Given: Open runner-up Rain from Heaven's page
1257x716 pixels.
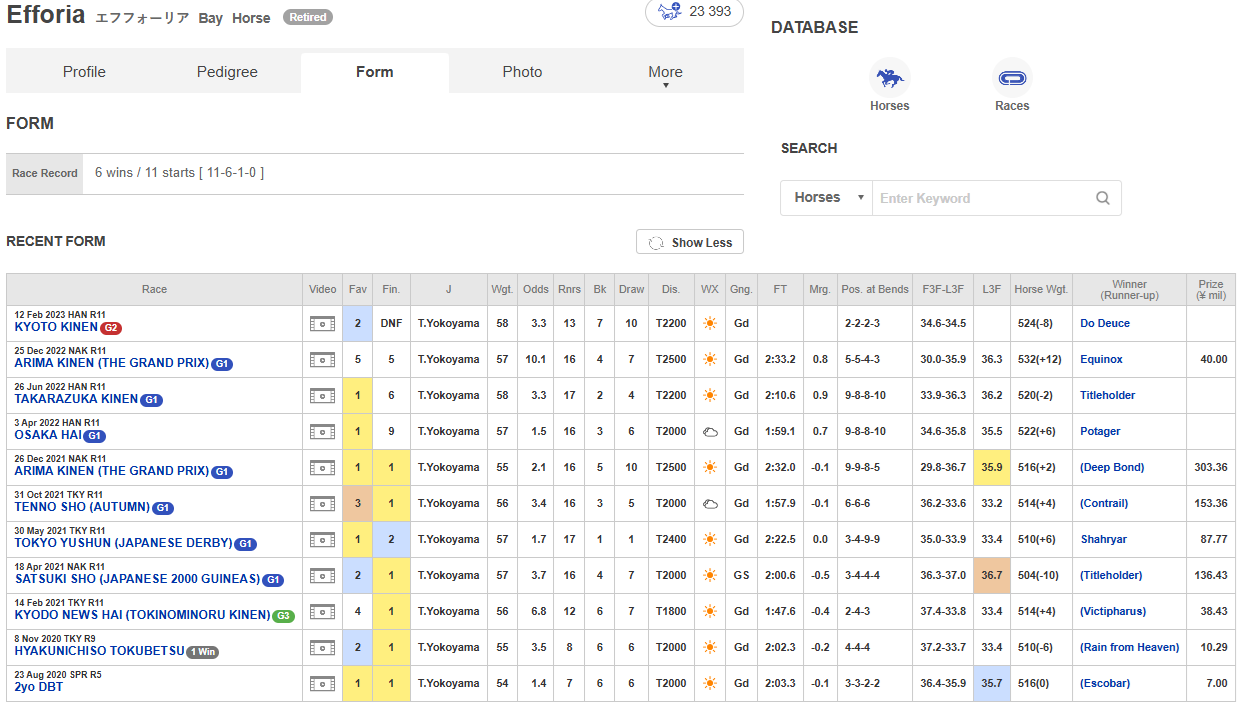Looking at the screenshot, I should click(1129, 648).
